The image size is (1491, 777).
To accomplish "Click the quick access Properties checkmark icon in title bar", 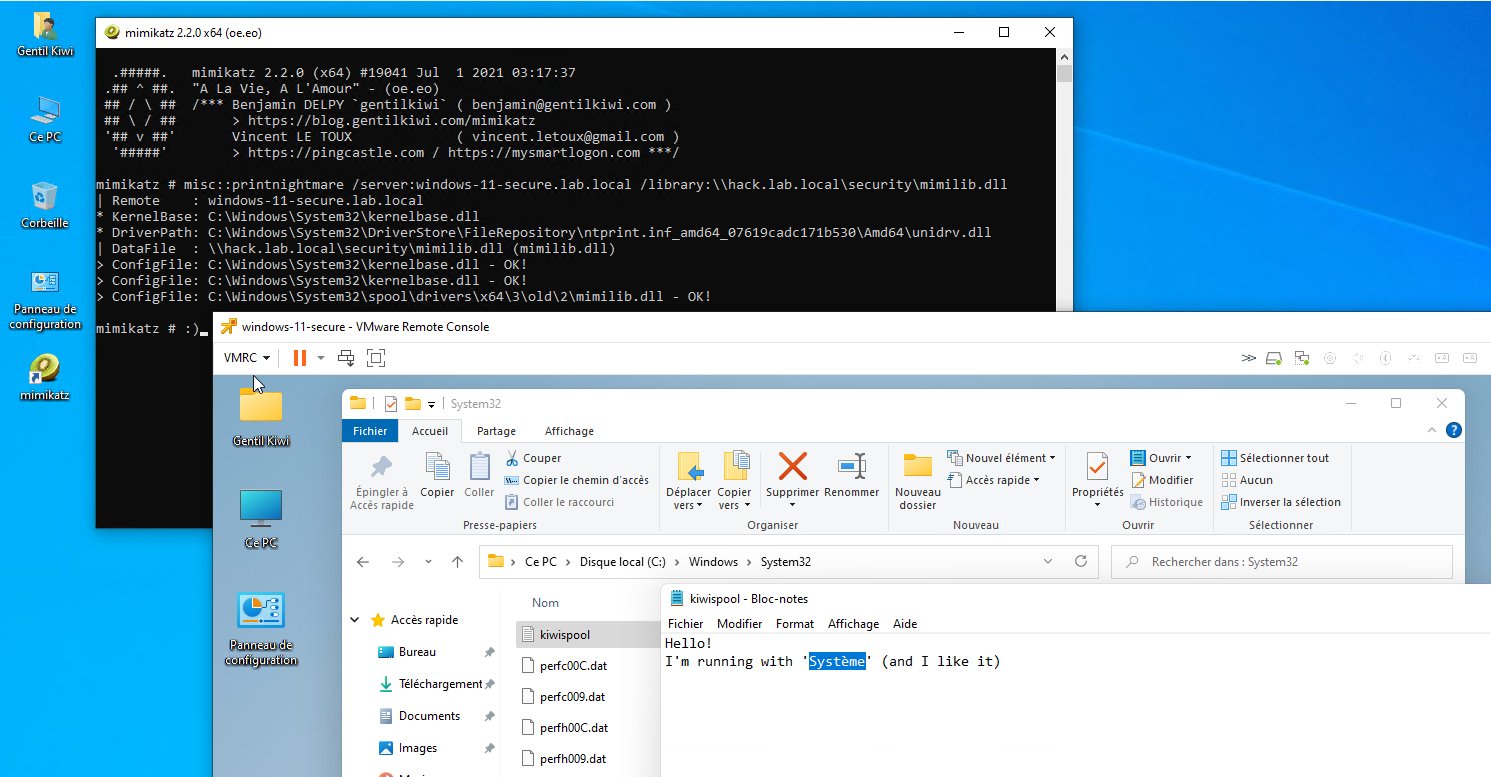I will coord(391,403).
